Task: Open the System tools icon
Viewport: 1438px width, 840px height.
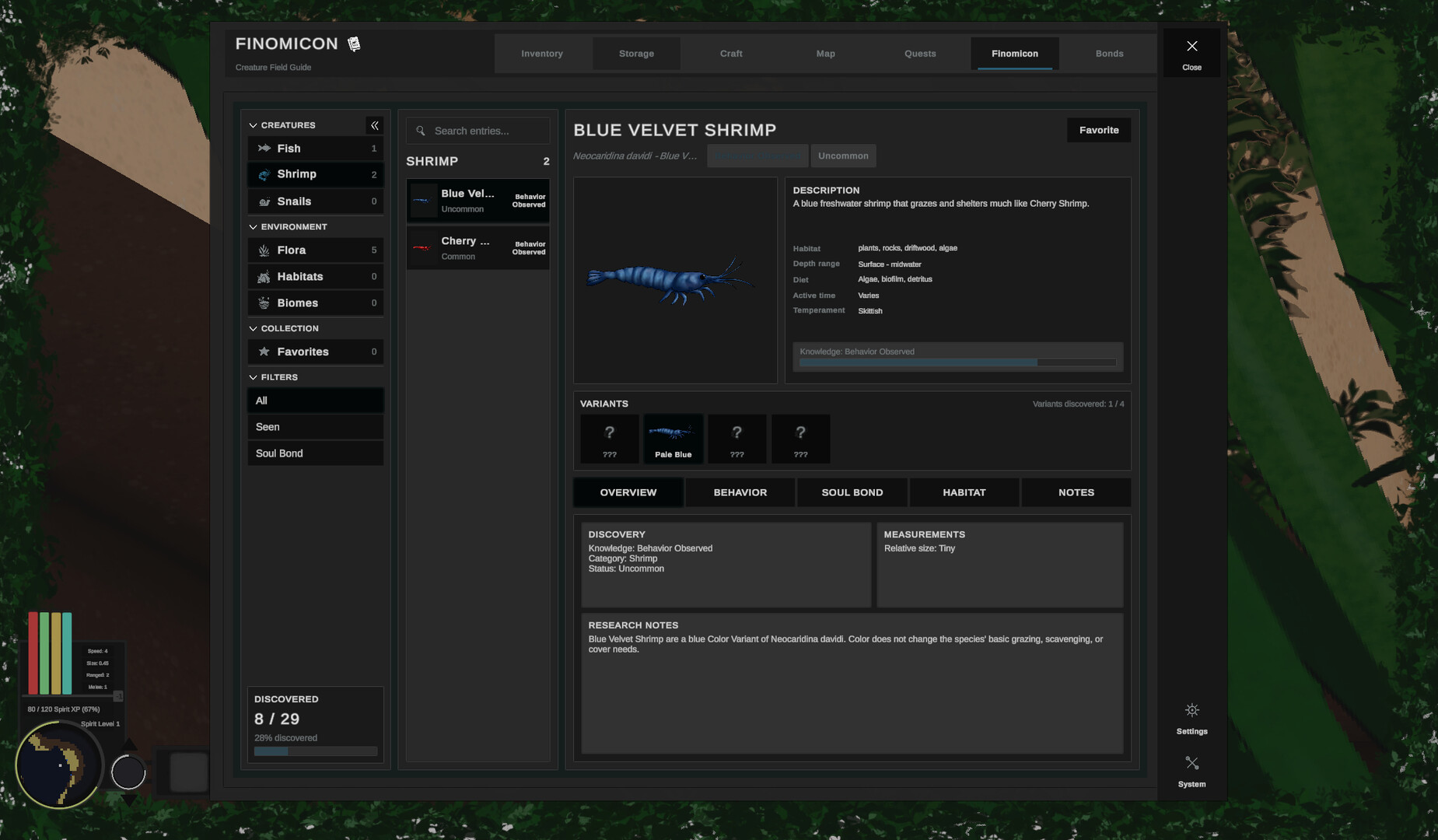Action: [1191, 763]
